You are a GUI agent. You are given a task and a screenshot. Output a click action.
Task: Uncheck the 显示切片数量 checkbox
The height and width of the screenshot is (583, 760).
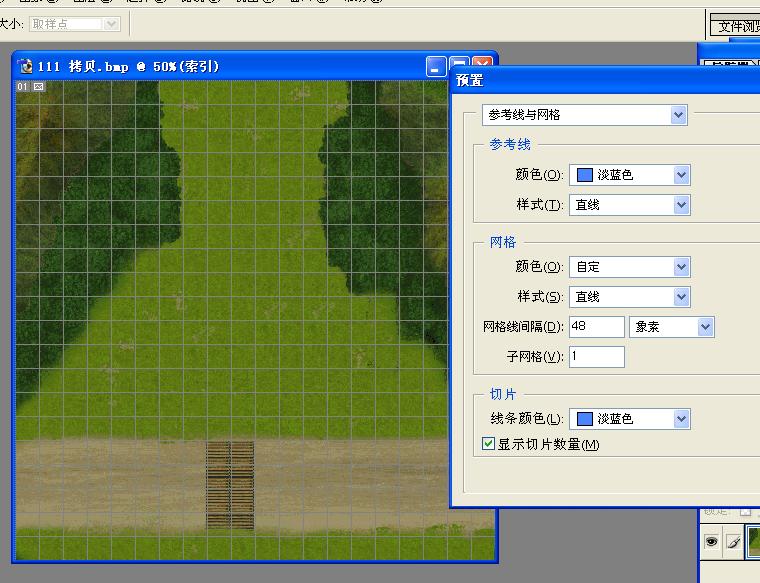[x=489, y=444]
